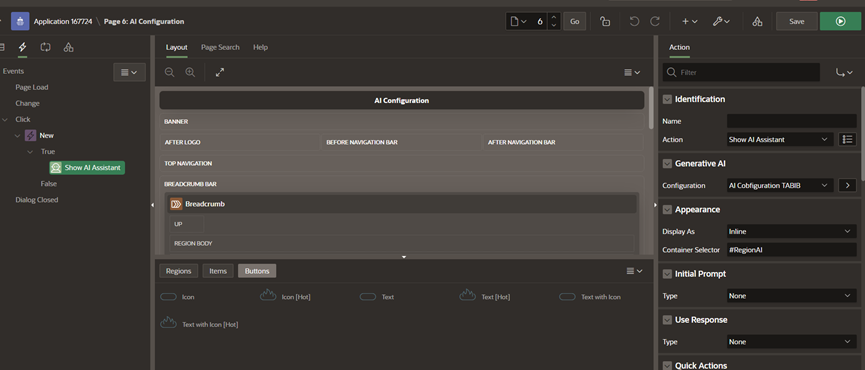Screen dimensions: 865x370
Task: Select the AI Configuration page header
Action: [402, 100]
